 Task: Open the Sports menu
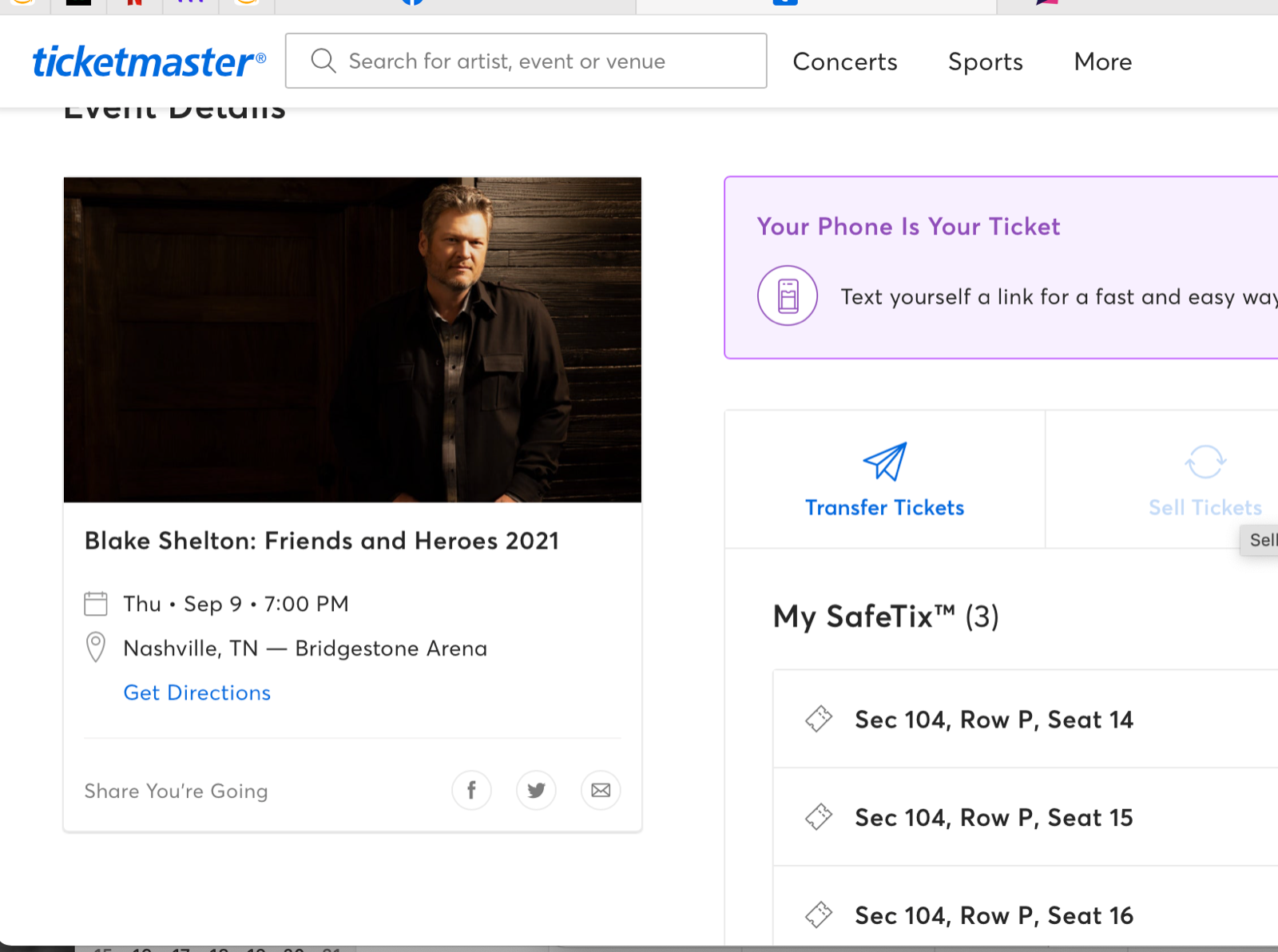(986, 61)
